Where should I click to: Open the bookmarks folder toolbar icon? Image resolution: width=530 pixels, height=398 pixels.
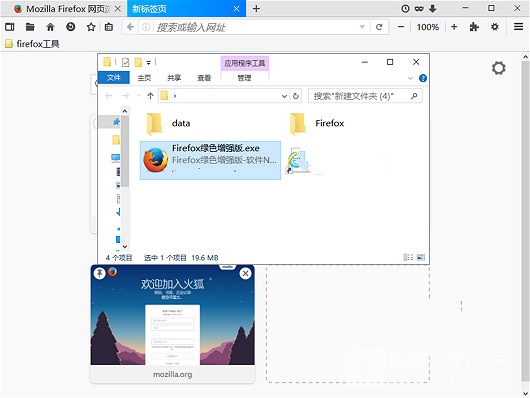30,27
